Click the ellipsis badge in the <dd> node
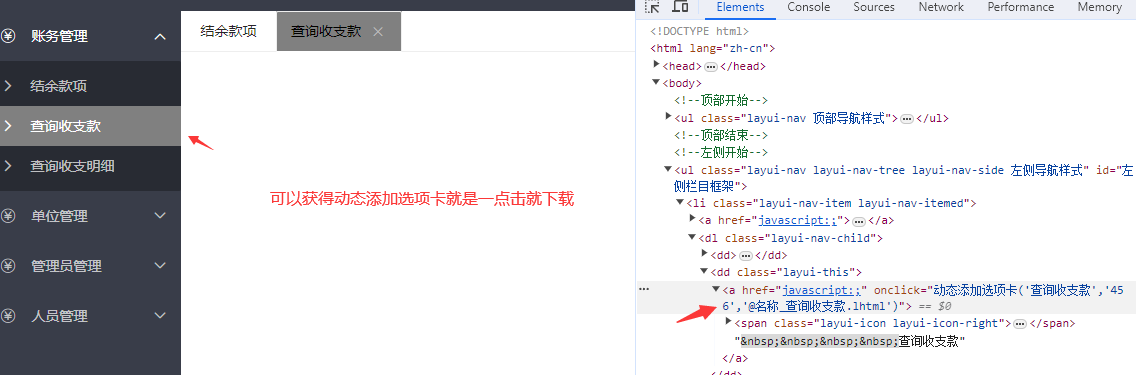 746,256
